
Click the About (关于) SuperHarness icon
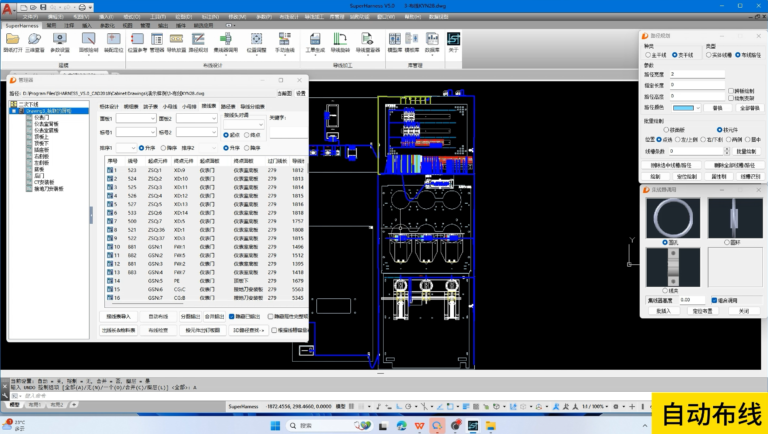[454, 39]
